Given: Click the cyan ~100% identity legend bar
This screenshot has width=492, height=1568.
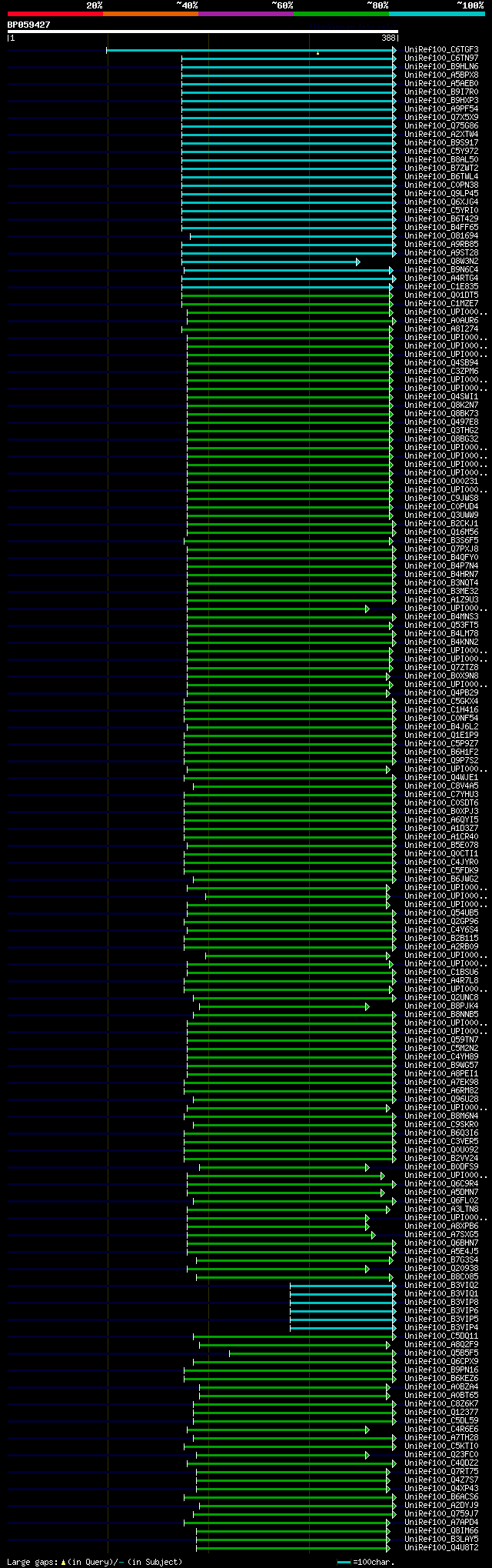Looking at the screenshot, I should 437,14.
